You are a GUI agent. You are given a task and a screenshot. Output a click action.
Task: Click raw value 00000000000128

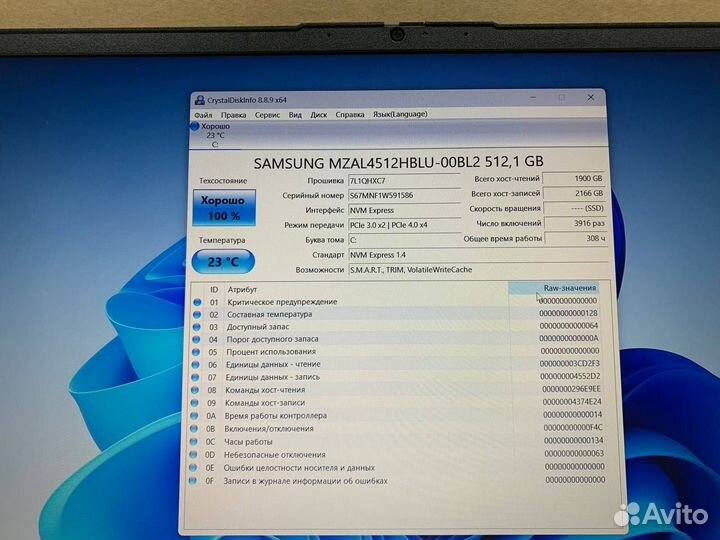click(568, 313)
